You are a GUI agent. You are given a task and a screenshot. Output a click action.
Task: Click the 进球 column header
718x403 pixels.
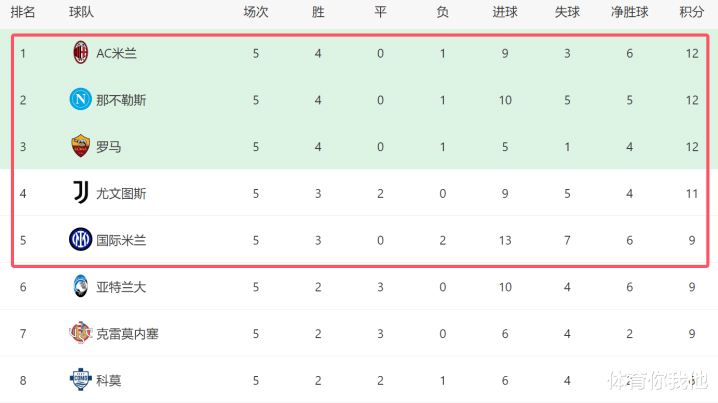coord(505,13)
